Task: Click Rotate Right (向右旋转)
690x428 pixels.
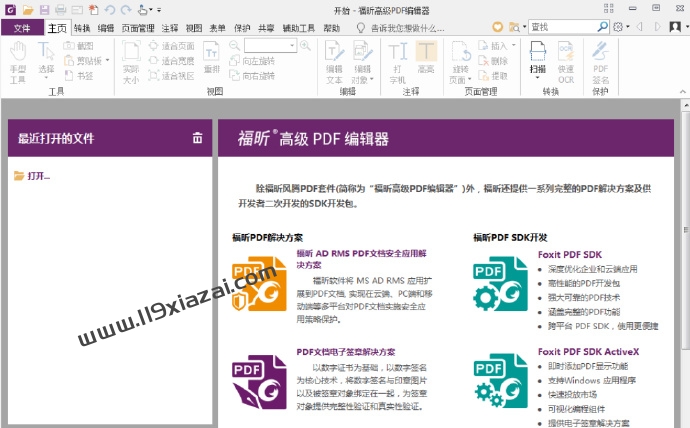Action: [252, 76]
